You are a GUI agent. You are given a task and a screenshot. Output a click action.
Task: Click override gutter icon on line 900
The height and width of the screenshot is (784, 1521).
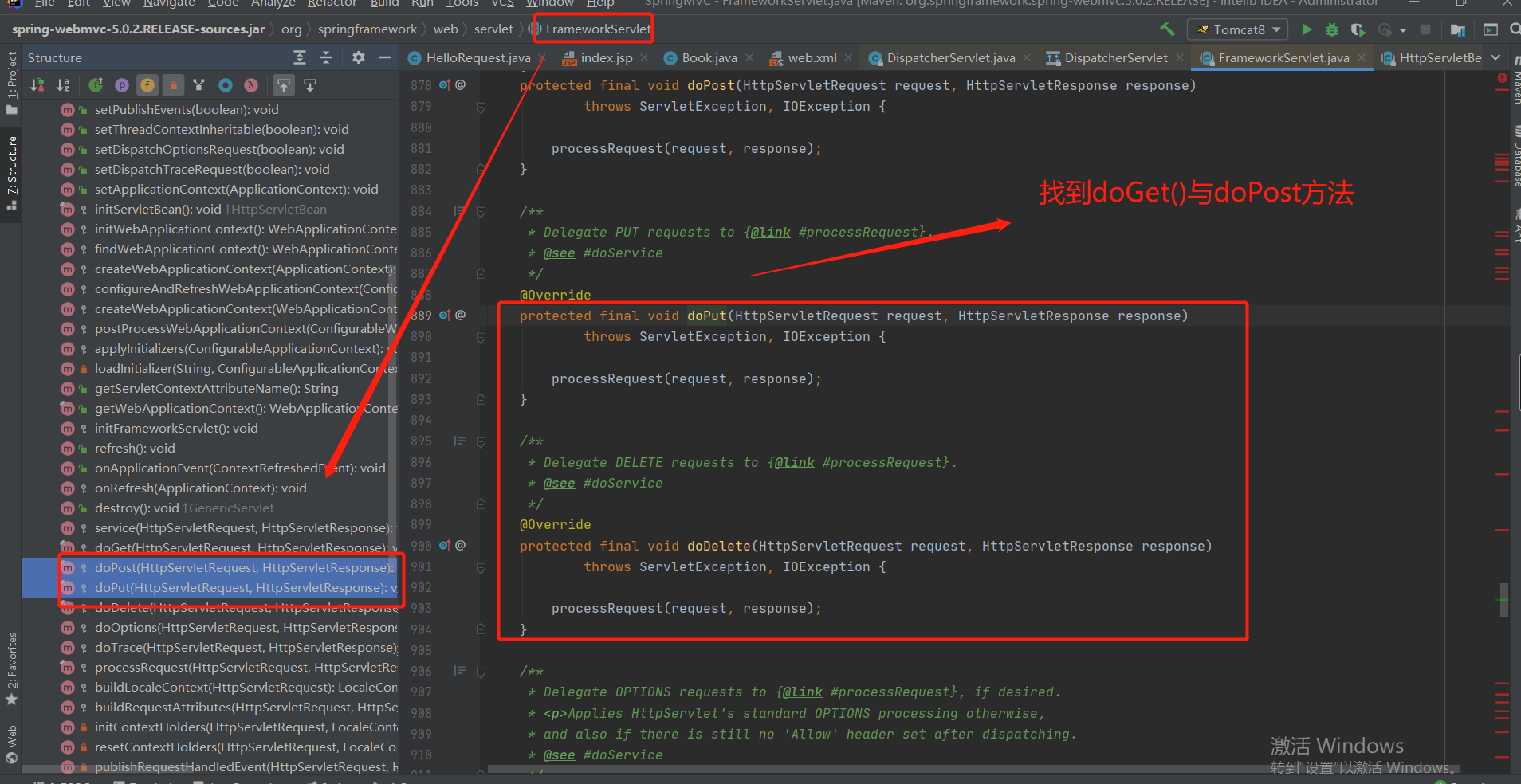pyautogui.click(x=445, y=545)
